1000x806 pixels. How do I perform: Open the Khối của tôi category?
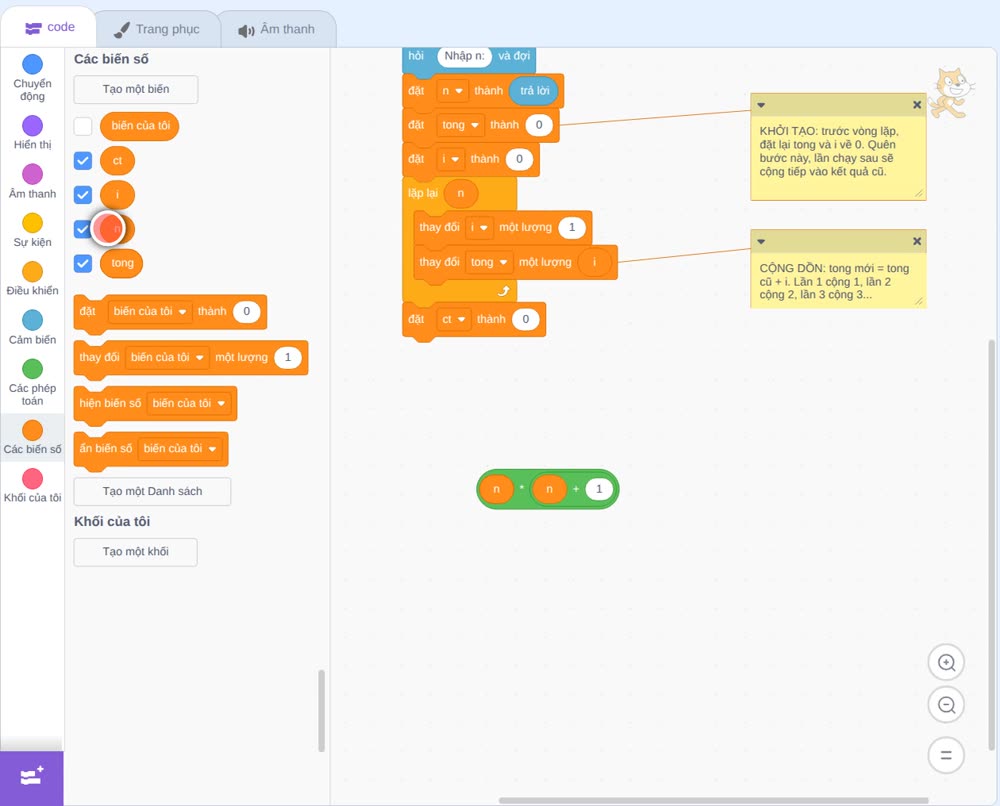32,486
